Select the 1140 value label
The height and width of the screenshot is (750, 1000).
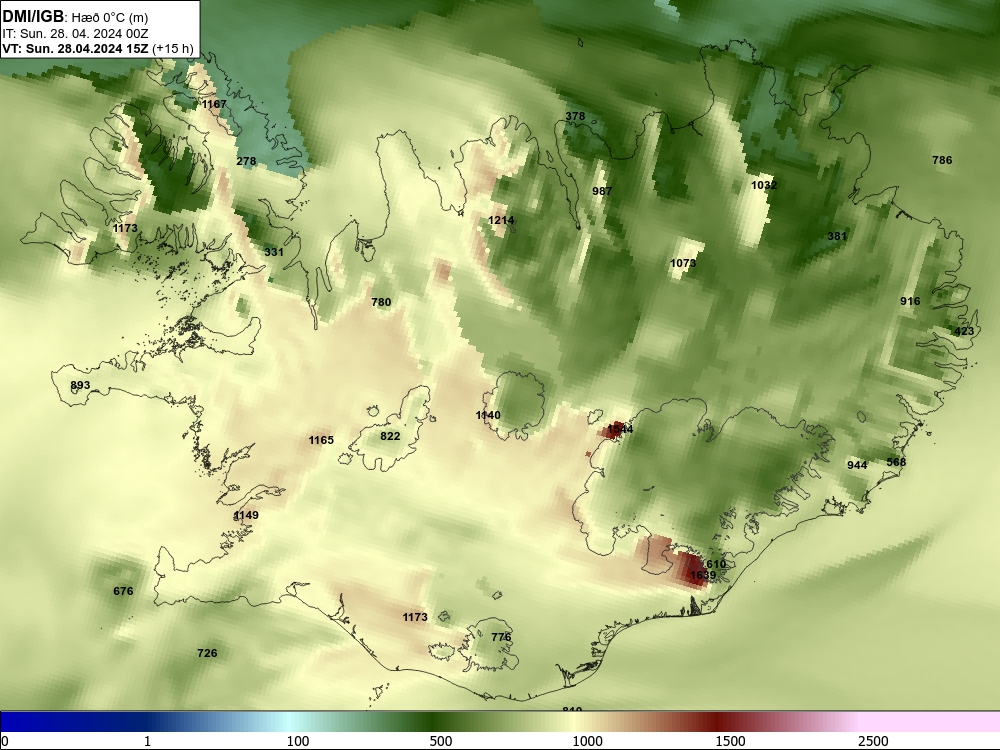488,416
